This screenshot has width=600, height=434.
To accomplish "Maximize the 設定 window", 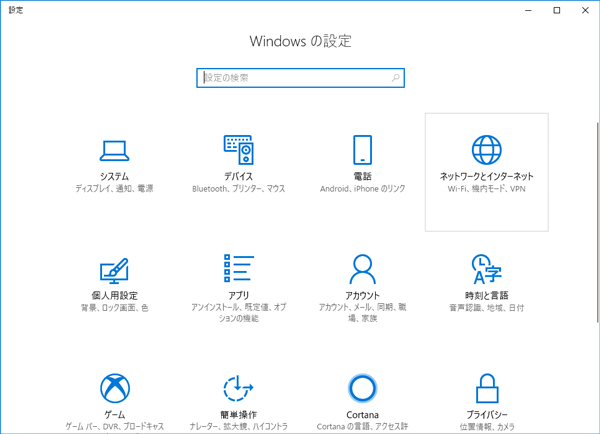I will click(x=557, y=10).
